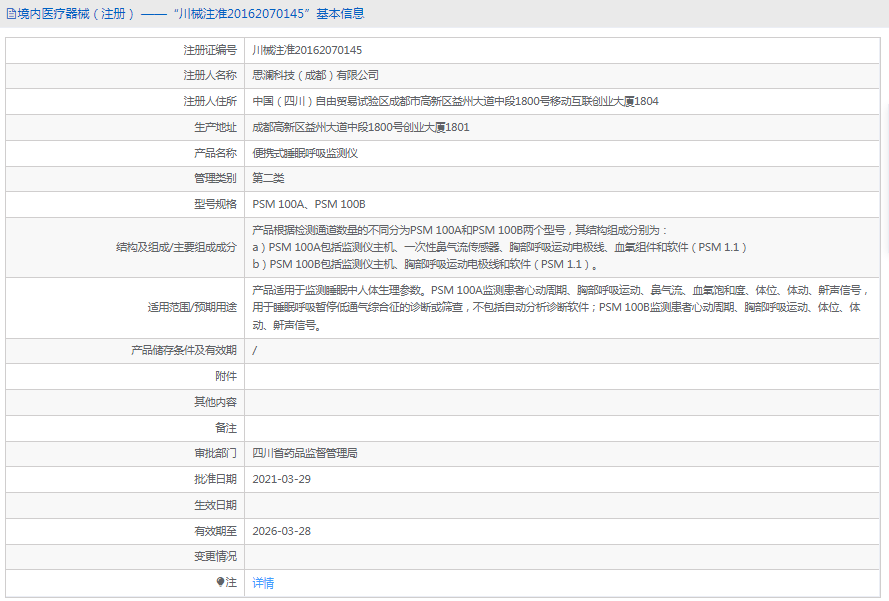
Task: Click approval date 2021-03-29
Action: pyautogui.click(x=281, y=479)
